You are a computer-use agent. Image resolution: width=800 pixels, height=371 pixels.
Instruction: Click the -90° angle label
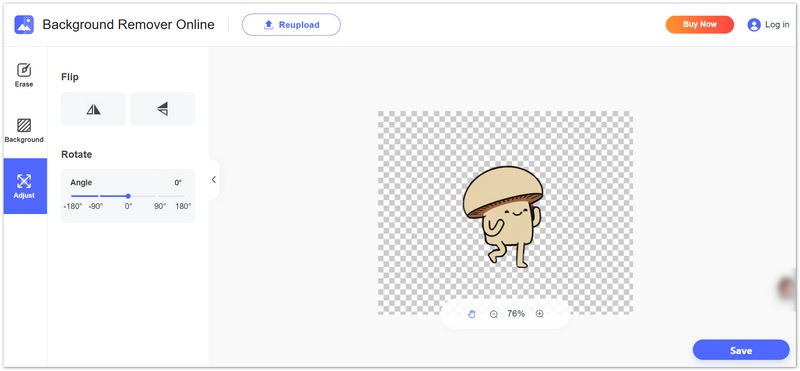click(95, 207)
